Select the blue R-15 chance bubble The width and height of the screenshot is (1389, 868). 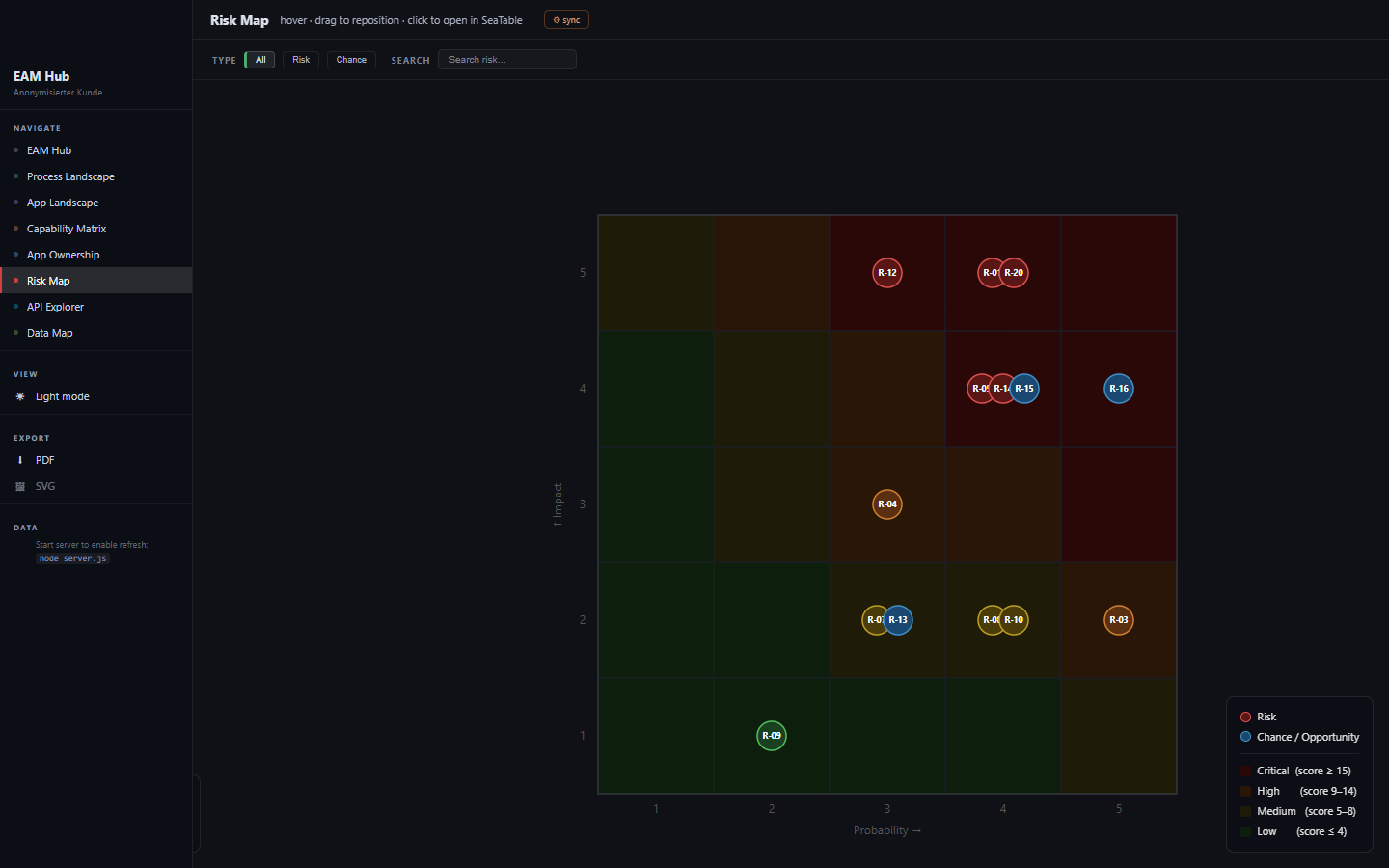[x=1024, y=389]
